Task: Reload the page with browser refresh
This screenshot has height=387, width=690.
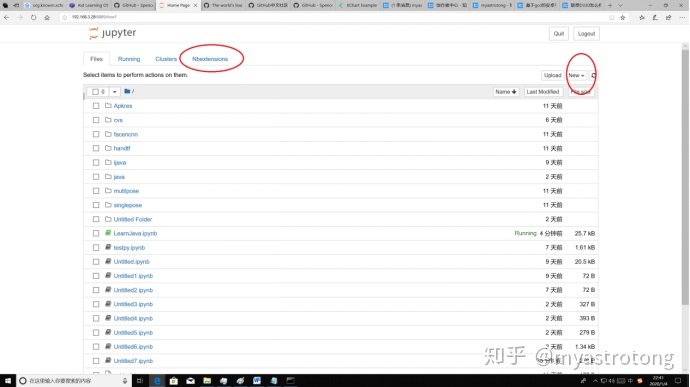Action: [x=33, y=18]
